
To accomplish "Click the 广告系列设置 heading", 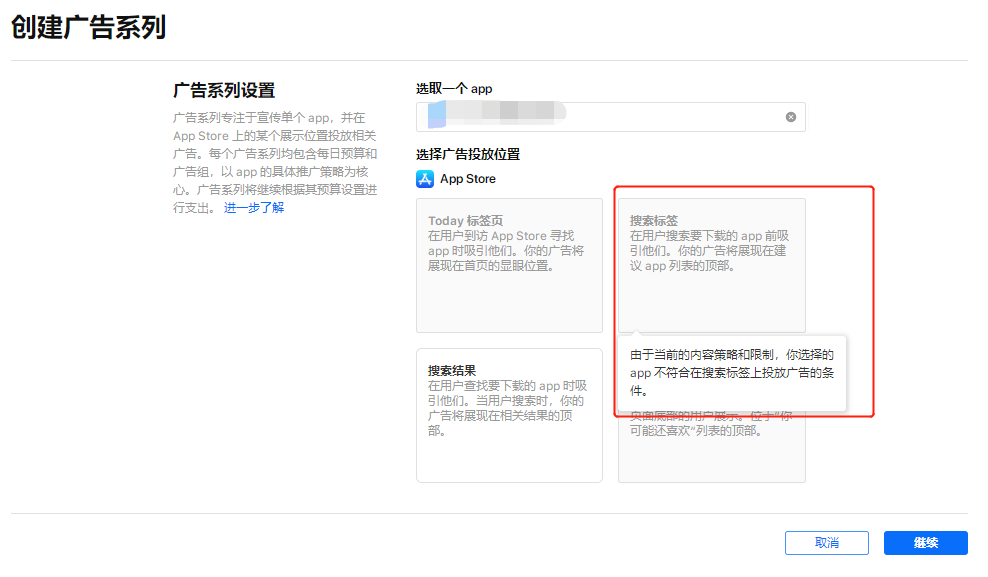I will point(224,91).
